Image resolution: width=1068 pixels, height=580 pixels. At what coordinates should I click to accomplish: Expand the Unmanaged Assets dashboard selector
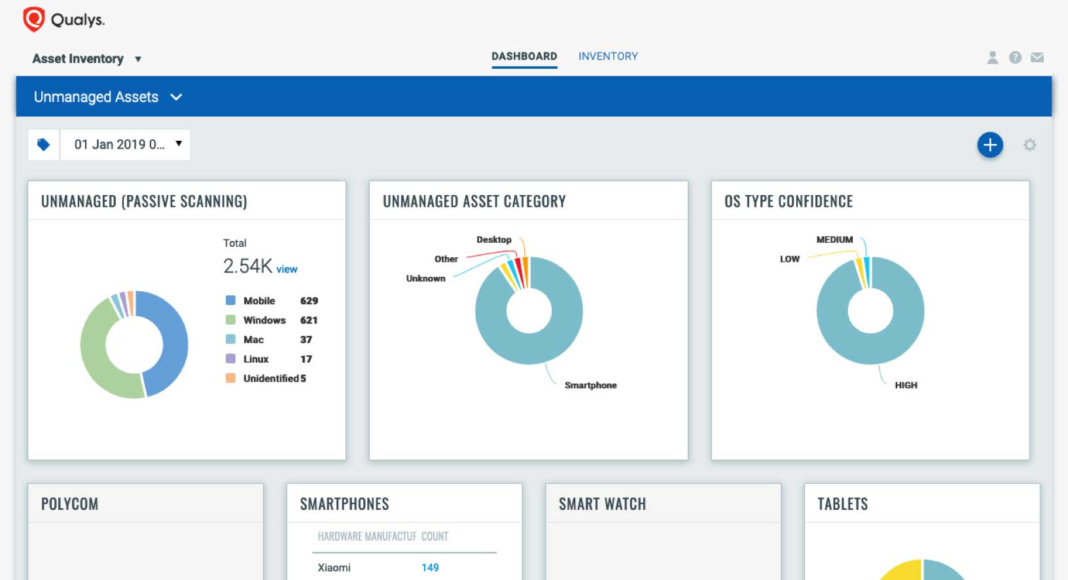pos(108,97)
